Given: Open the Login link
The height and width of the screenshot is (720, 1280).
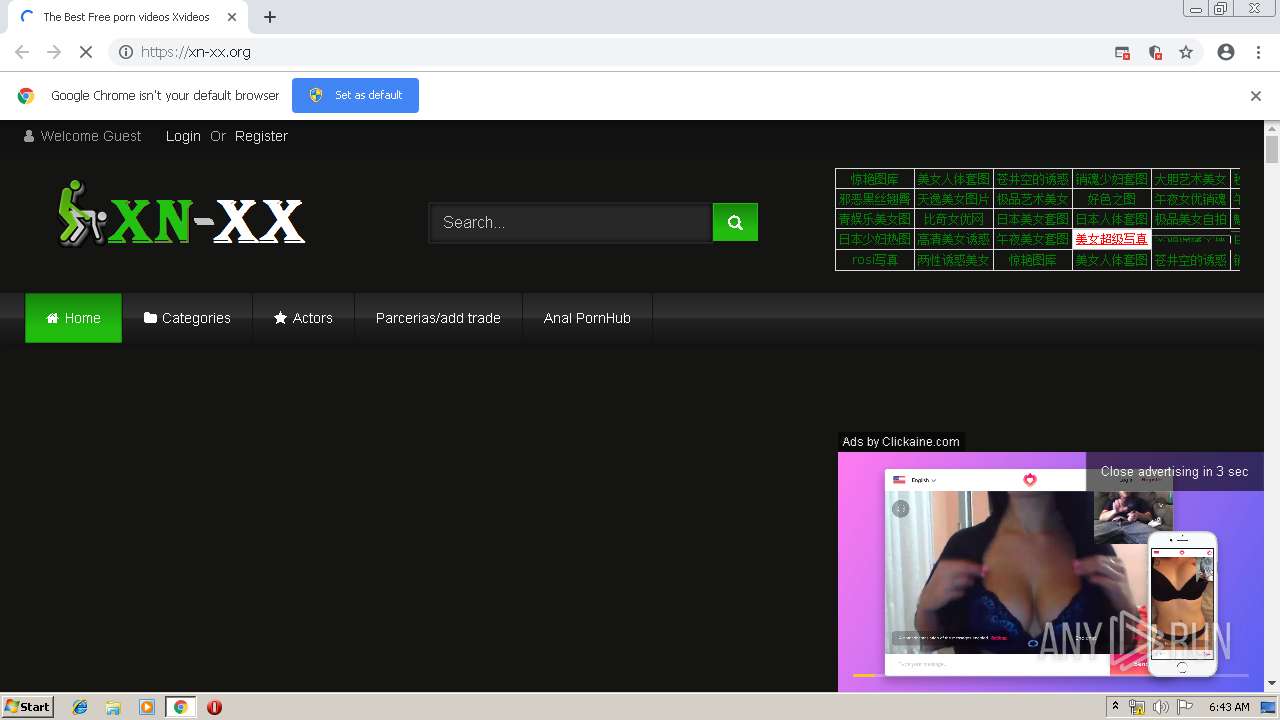Looking at the screenshot, I should pyautogui.click(x=183, y=136).
